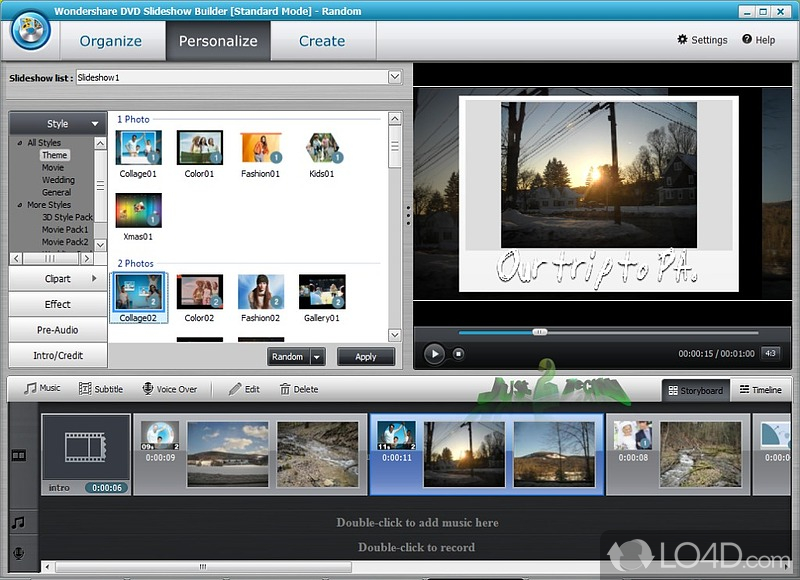Start Voice Over microphone tool

(x=169, y=389)
